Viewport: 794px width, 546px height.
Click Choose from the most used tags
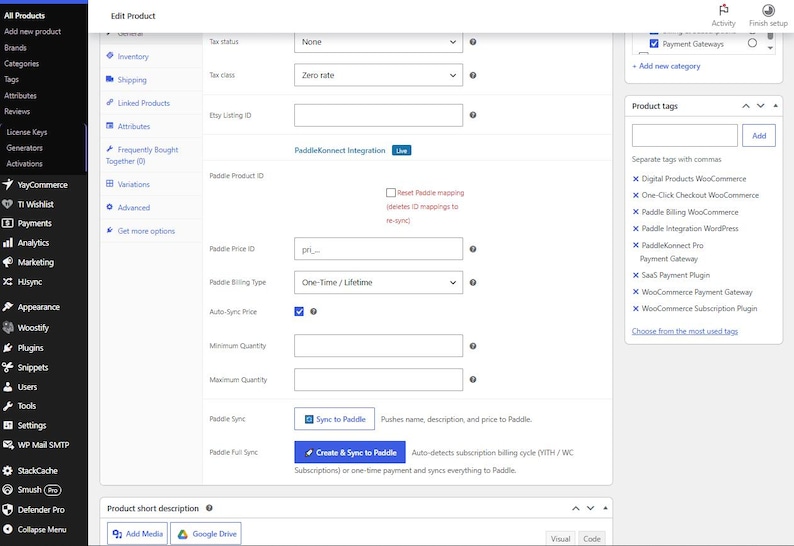685,331
